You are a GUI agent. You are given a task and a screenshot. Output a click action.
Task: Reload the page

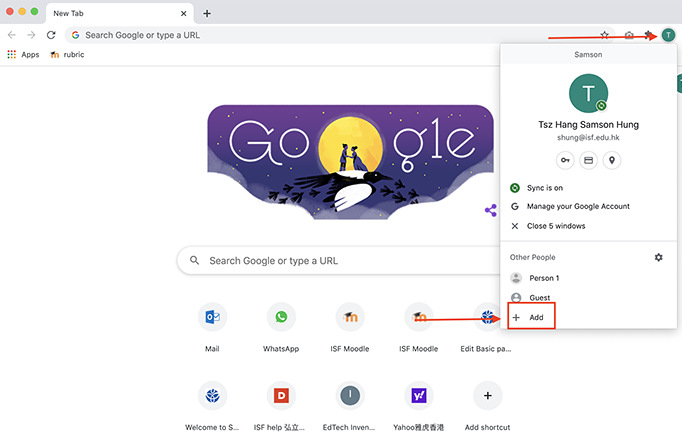pyautogui.click(x=51, y=35)
